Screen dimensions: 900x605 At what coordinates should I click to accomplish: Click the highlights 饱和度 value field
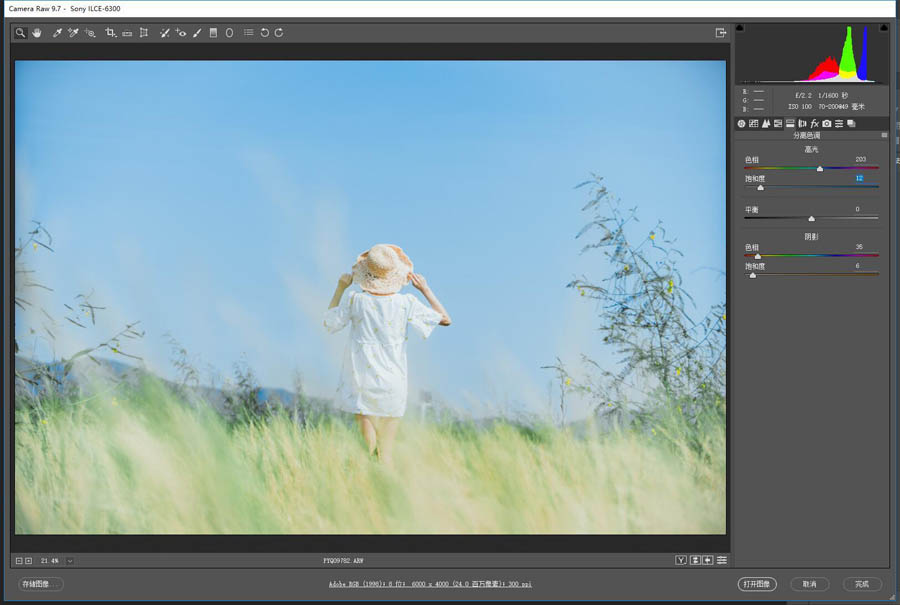[x=859, y=179]
